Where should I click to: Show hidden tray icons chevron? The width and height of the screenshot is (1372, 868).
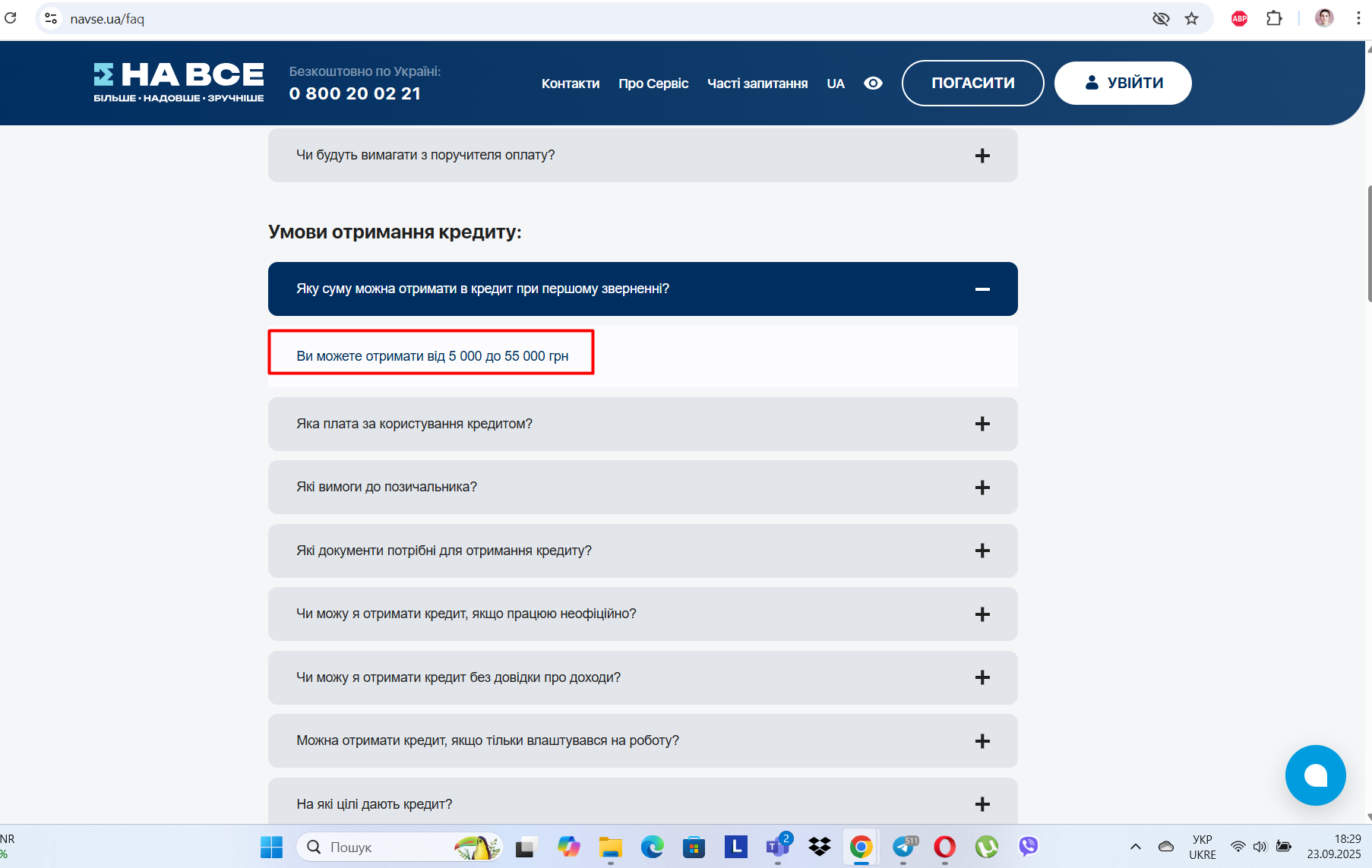coord(1136,847)
